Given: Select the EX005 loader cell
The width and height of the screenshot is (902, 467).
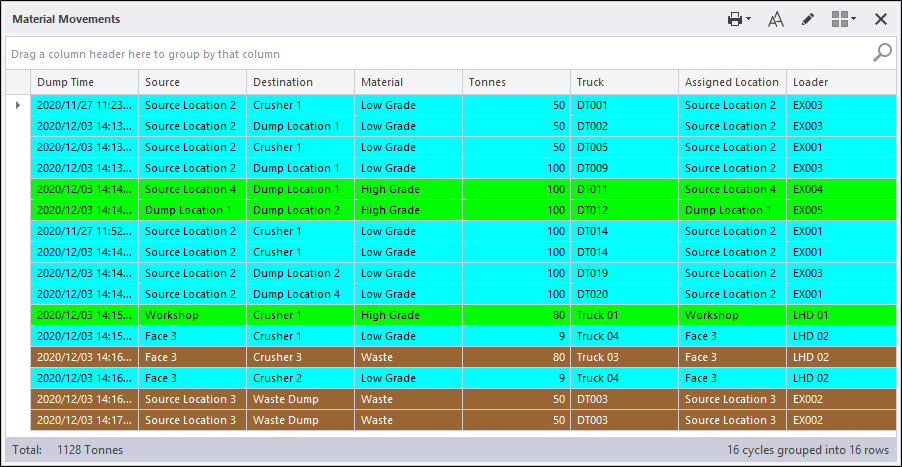Looking at the screenshot, I should (841, 210).
